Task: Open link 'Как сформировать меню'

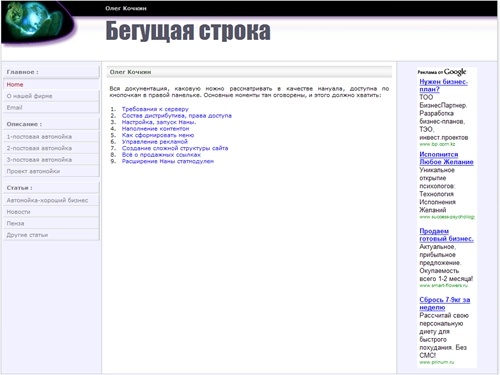Action: click(158, 135)
